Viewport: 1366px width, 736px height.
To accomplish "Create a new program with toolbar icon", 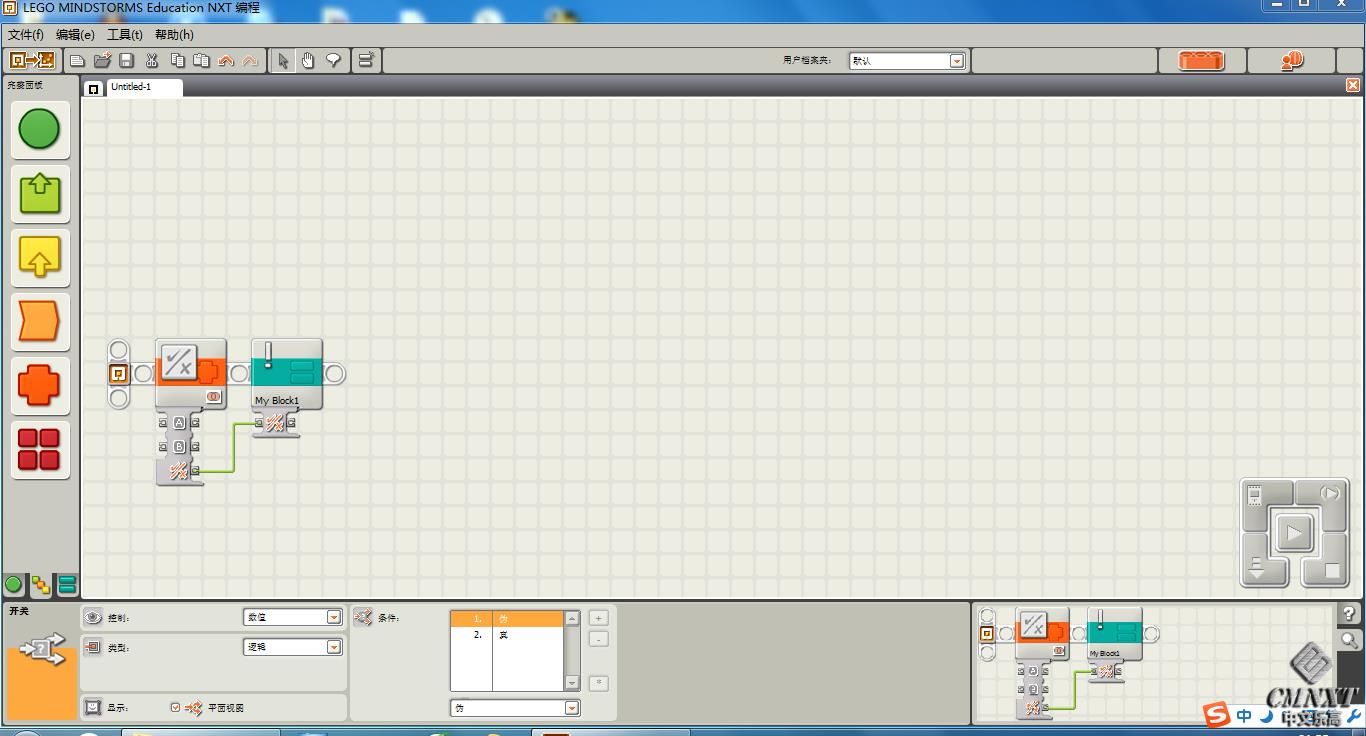I will [x=77, y=61].
